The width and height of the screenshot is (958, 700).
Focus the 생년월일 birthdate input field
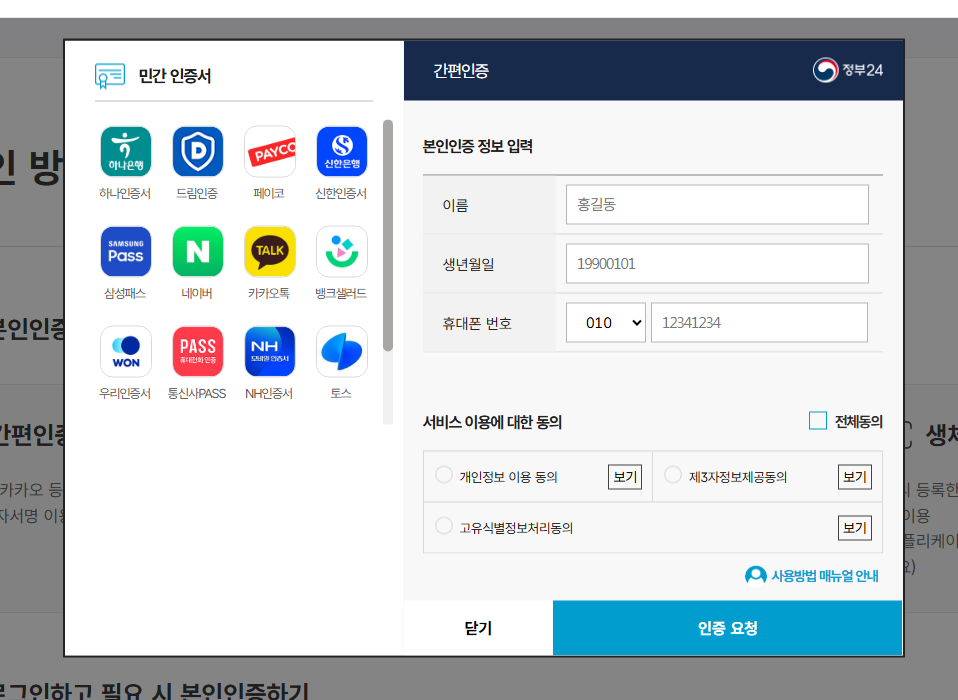(x=717, y=263)
